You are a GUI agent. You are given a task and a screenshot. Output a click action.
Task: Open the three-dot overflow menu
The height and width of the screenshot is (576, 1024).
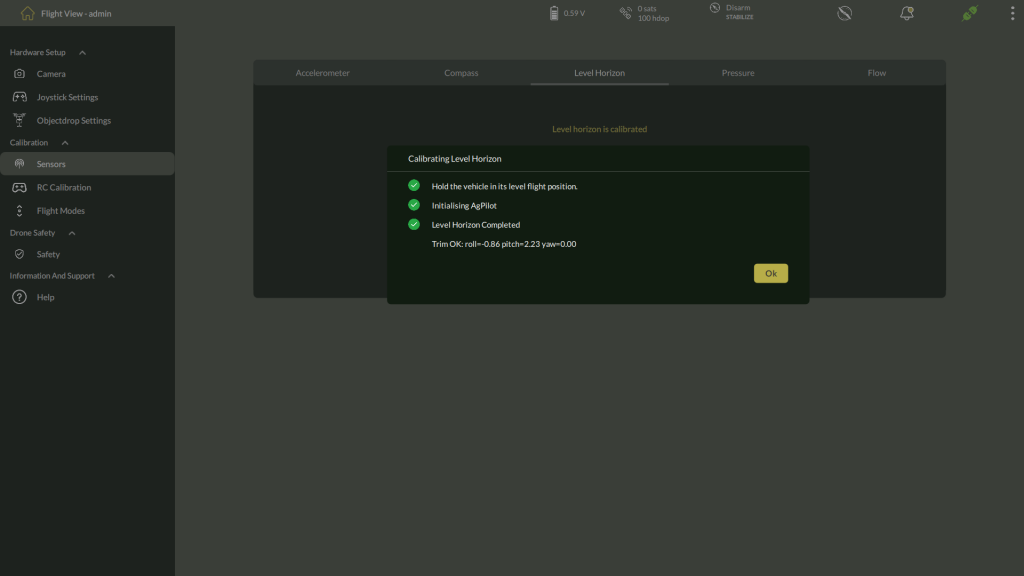click(1012, 13)
